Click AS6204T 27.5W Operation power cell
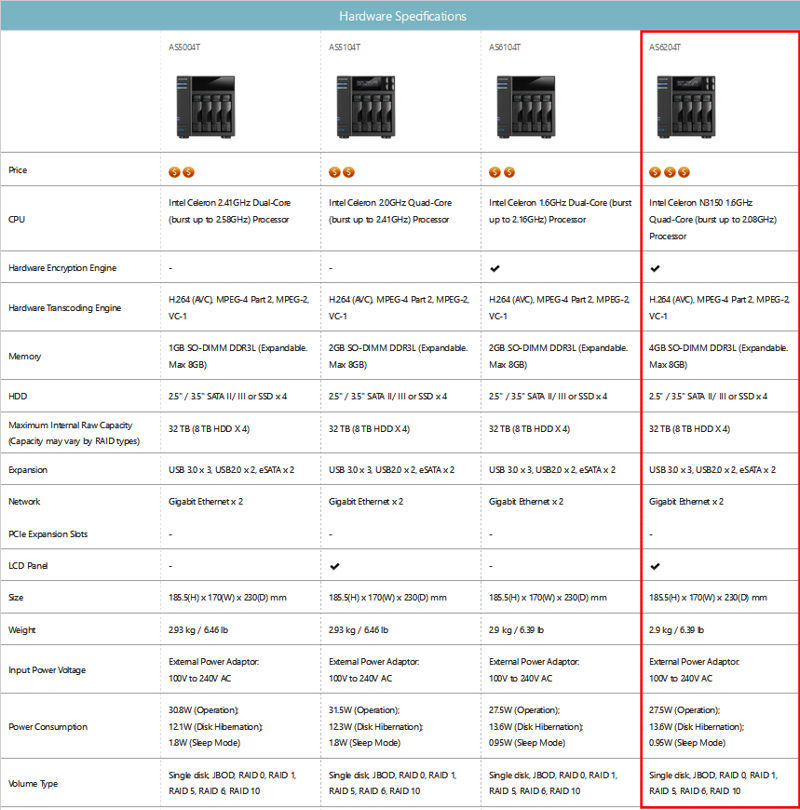The width and height of the screenshot is (800, 810). pyautogui.click(x=697, y=726)
